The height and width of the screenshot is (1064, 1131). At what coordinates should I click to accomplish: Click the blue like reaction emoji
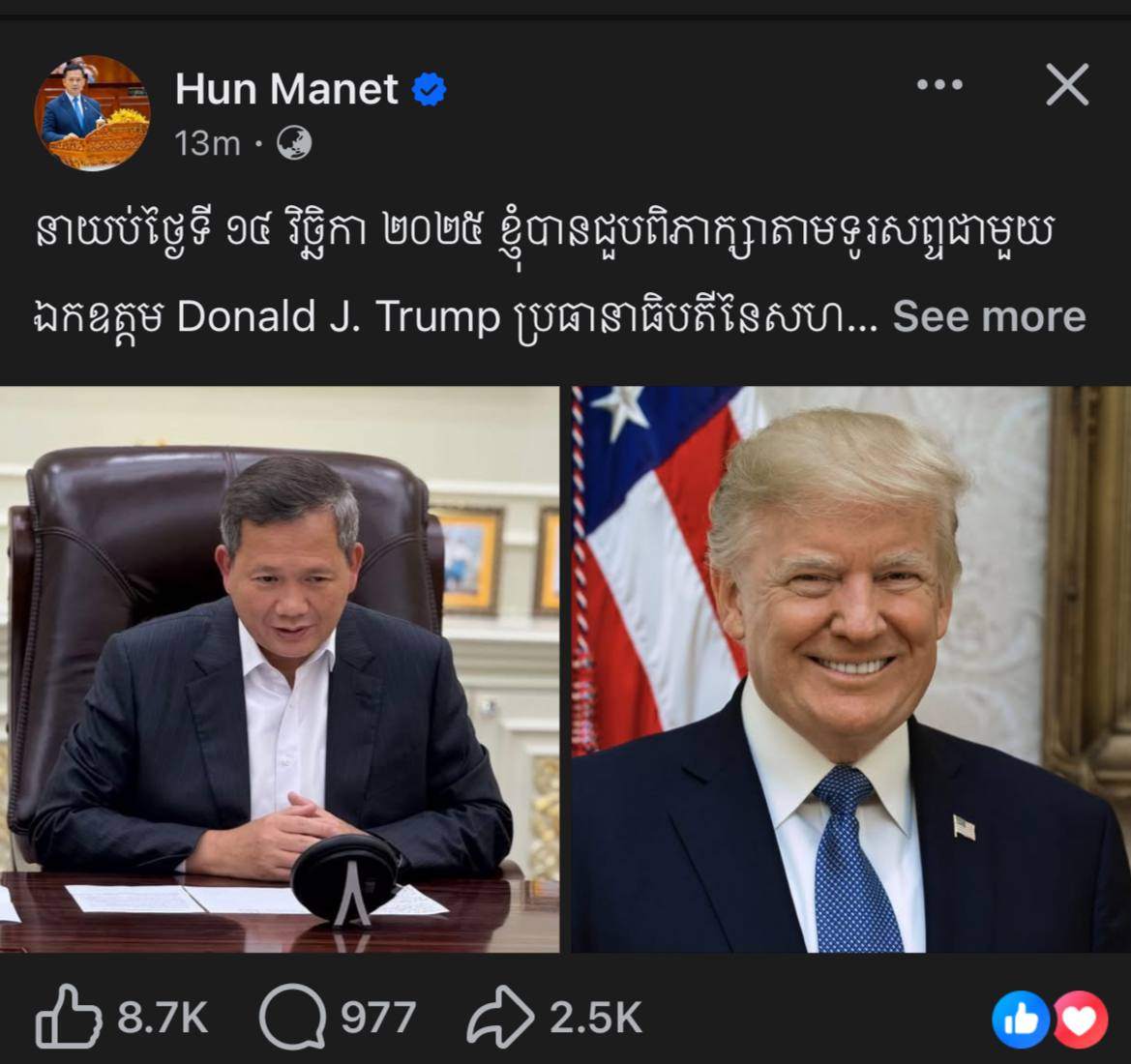[x=1021, y=1020]
